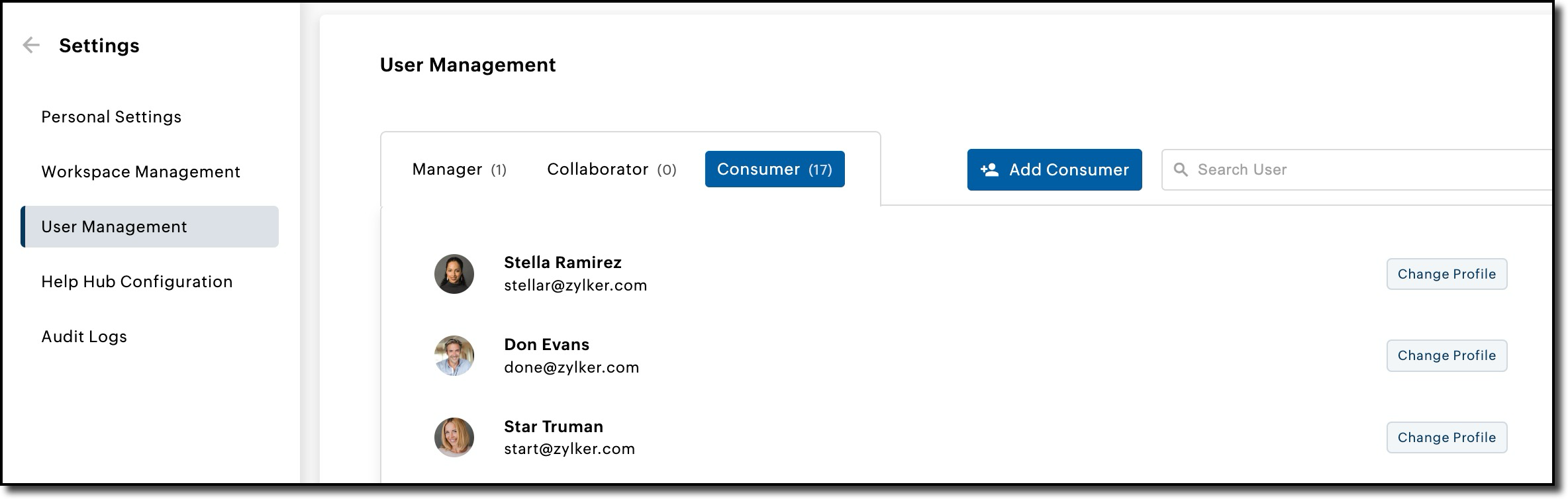Open Personal Settings in sidebar
This screenshot has height=499, width=1568.
tap(111, 117)
